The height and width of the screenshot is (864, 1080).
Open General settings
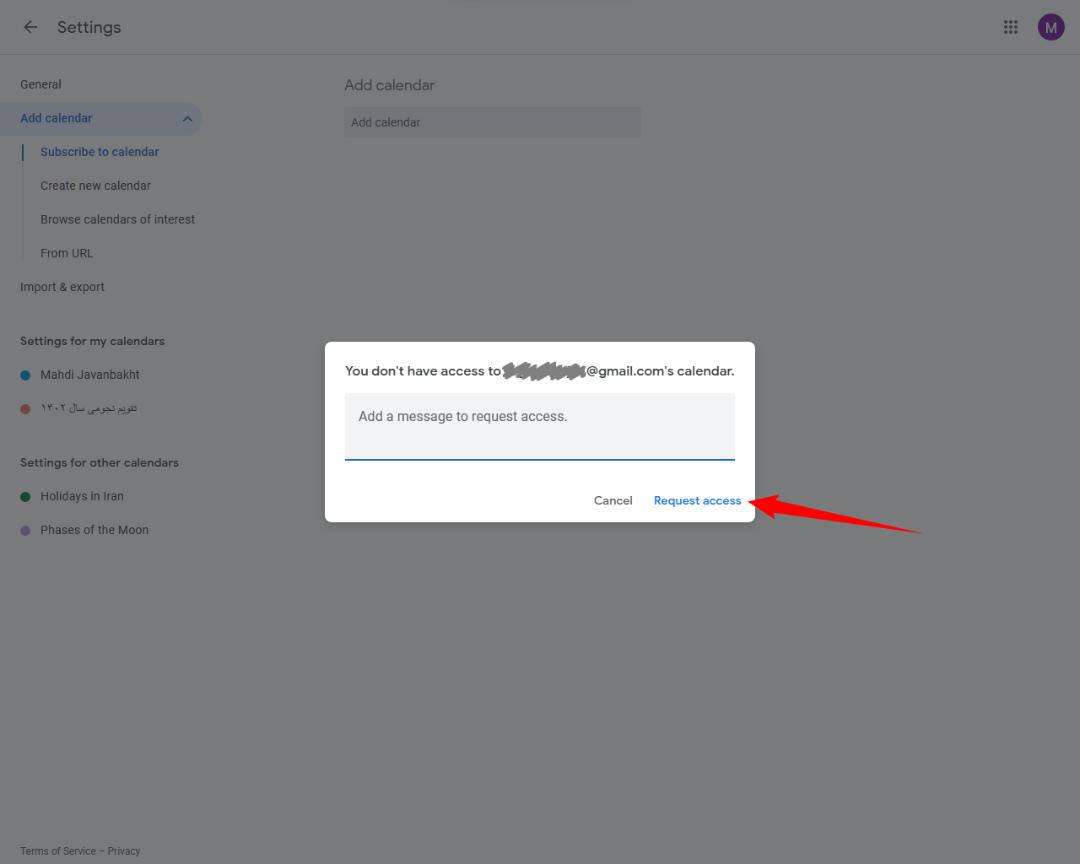[41, 85]
